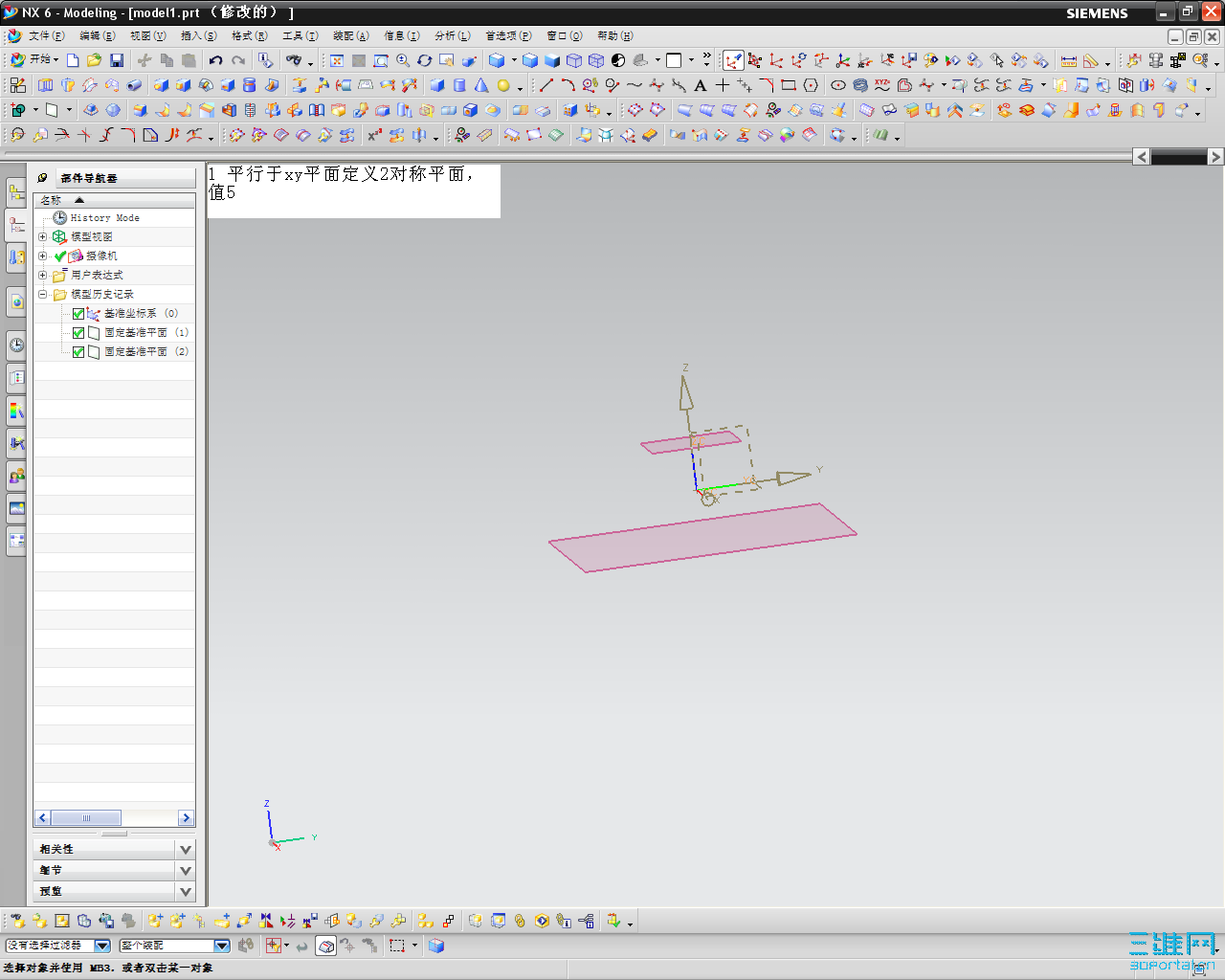1225x980 pixels.
Task: Click the Text 'A' curve tool
Action: pos(701,85)
